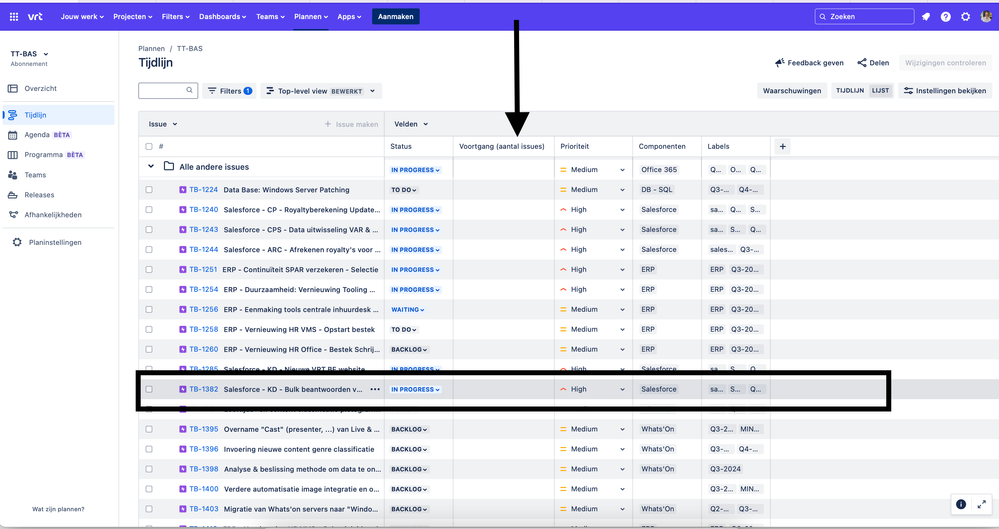Open the Jouw werk menu
This screenshot has width=999, height=529.
coord(82,17)
